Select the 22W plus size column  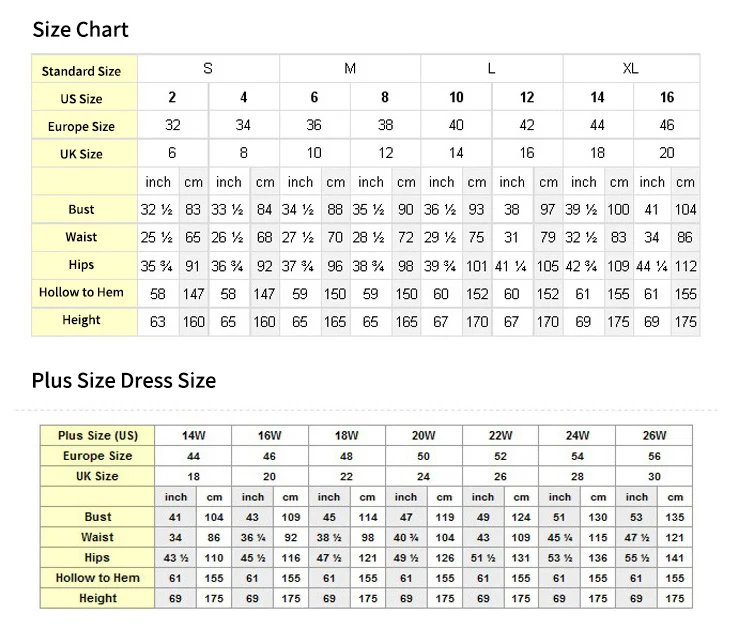click(x=501, y=436)
